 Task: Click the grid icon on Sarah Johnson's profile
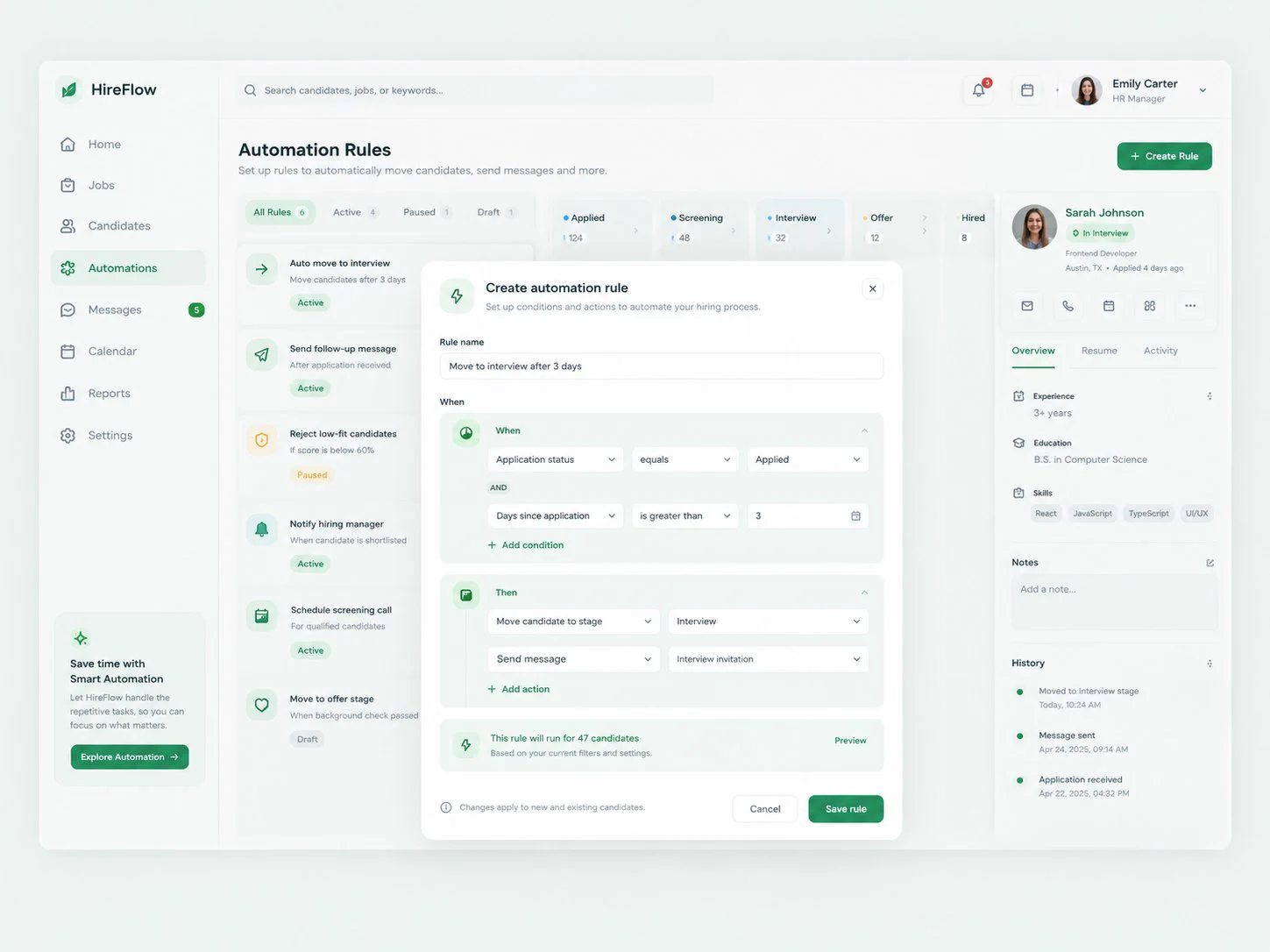1150,306
